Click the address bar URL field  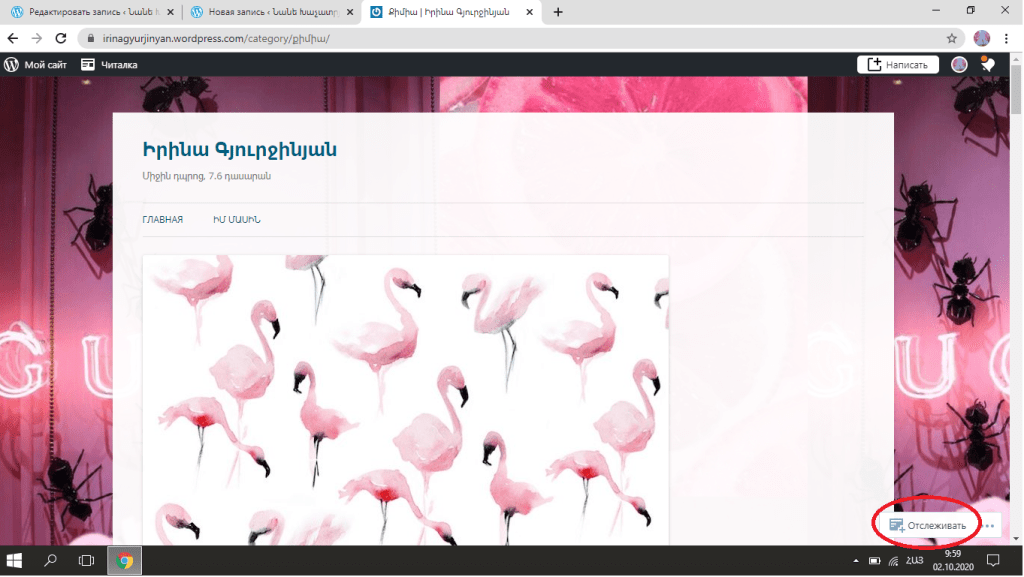[500, 38]
